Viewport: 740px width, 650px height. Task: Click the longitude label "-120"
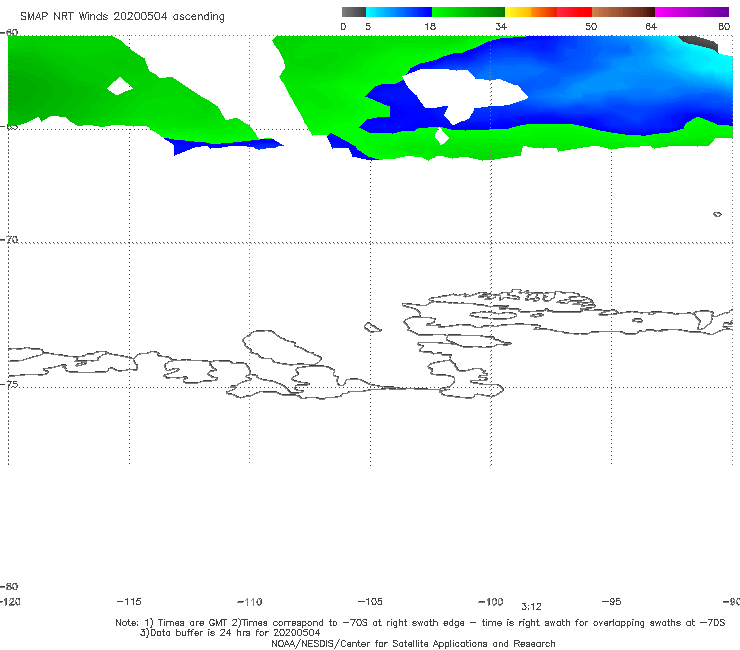coord(10,602)
